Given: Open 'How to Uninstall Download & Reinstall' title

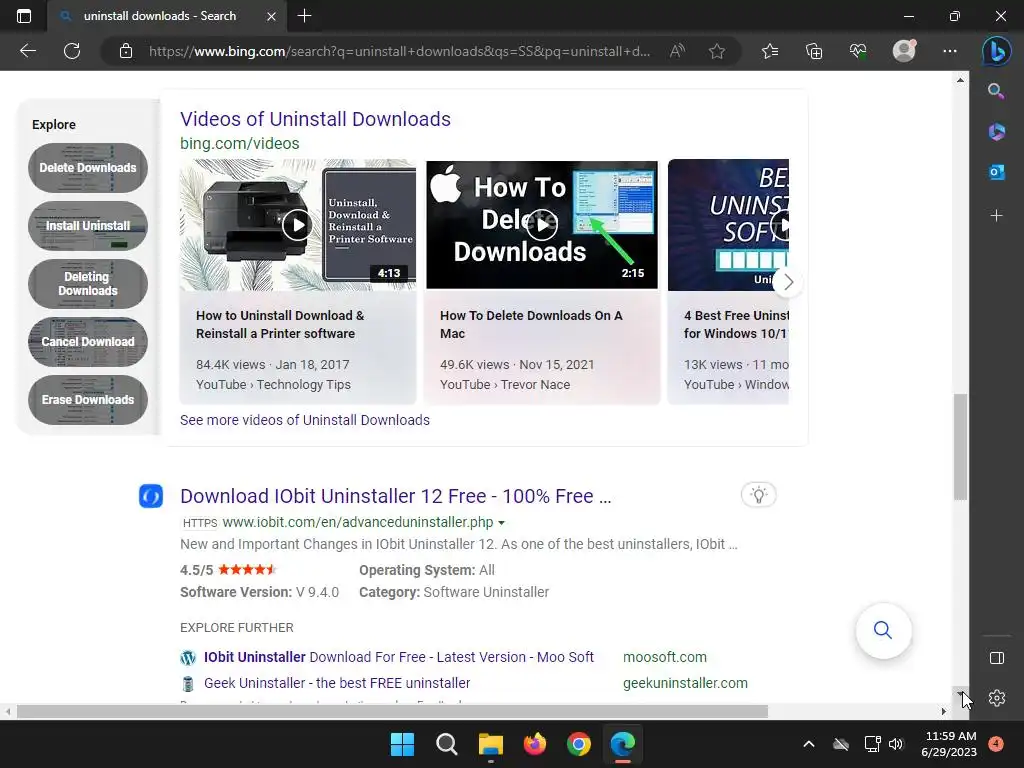Looking at the screenshot, I should [x=280, y=325].
